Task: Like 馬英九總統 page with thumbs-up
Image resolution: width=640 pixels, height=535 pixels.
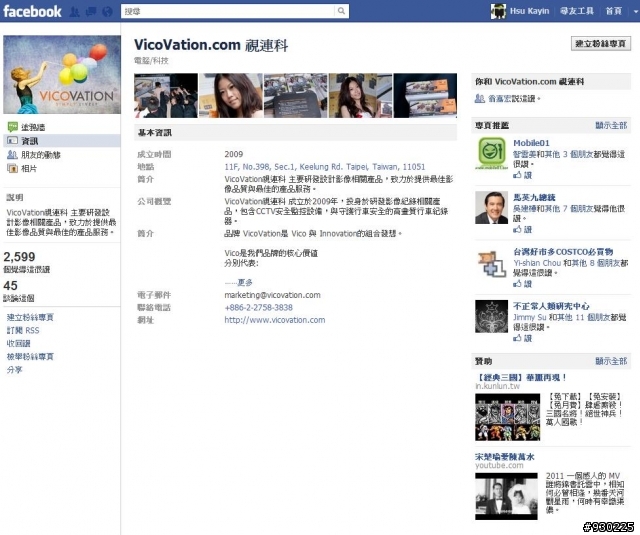Action: 522,229
